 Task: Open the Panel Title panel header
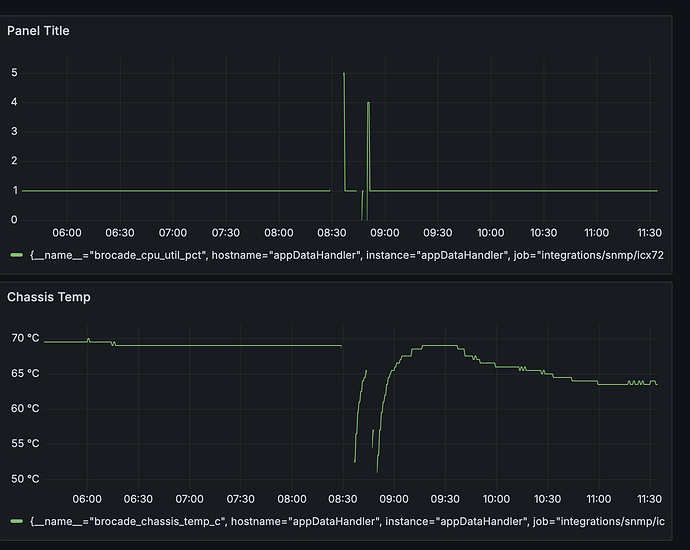tap(38, 31)
